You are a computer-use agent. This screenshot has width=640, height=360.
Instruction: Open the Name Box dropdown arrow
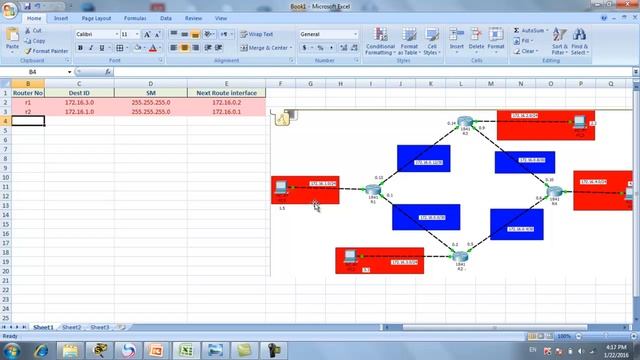click(x=69, y=72)
